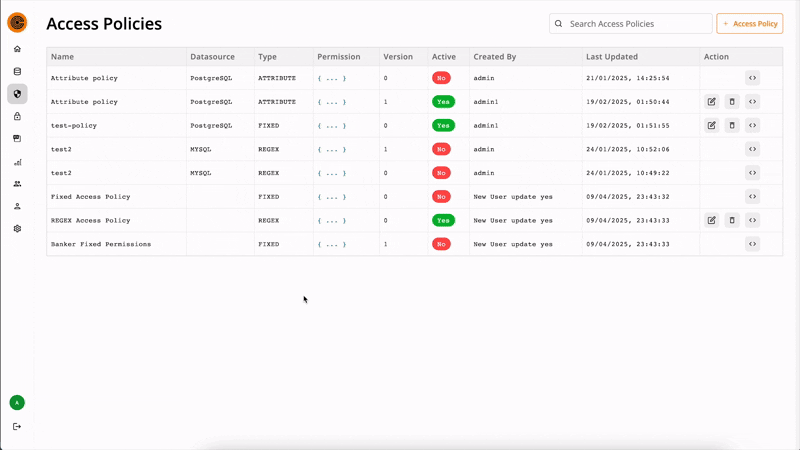Viewport: 800px width, 450px height.
Task: Expand permission JSON for Attribute policy version 0
Action: (x=332, y=78)
